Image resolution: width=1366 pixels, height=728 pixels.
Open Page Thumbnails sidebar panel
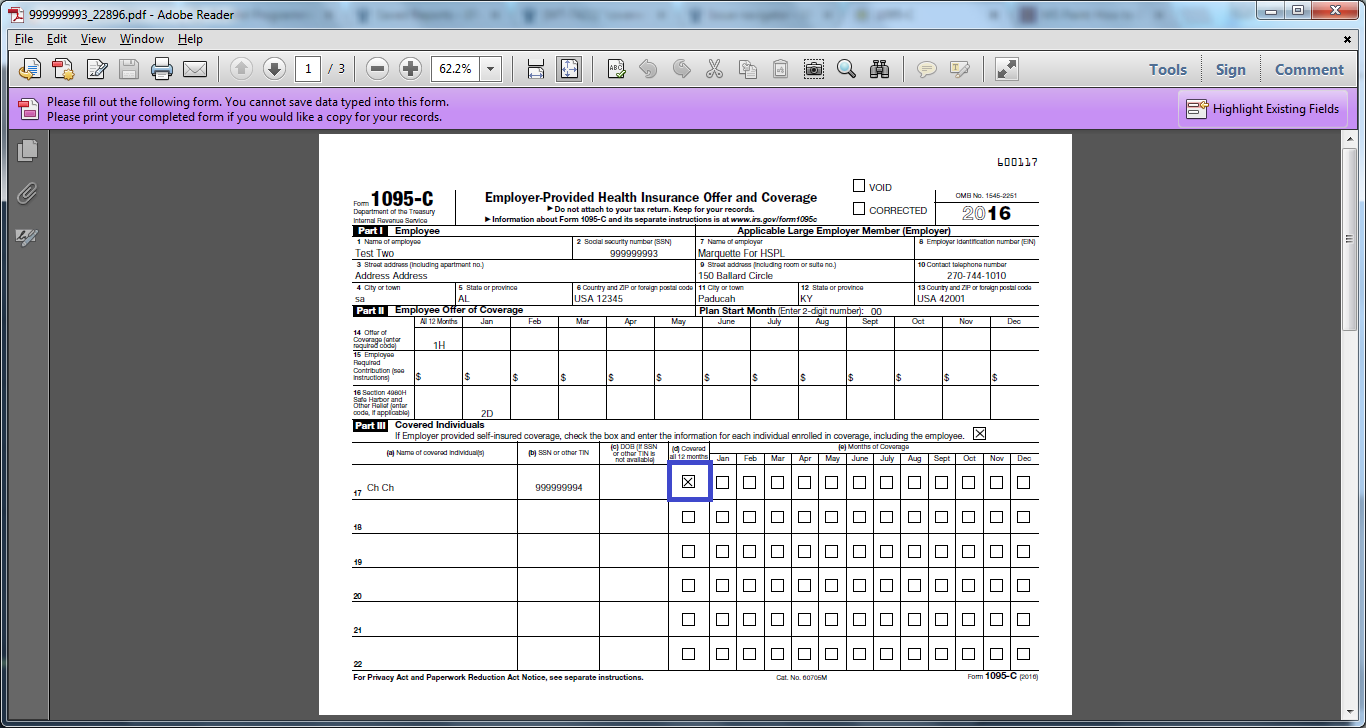click(x=27, y=151)
